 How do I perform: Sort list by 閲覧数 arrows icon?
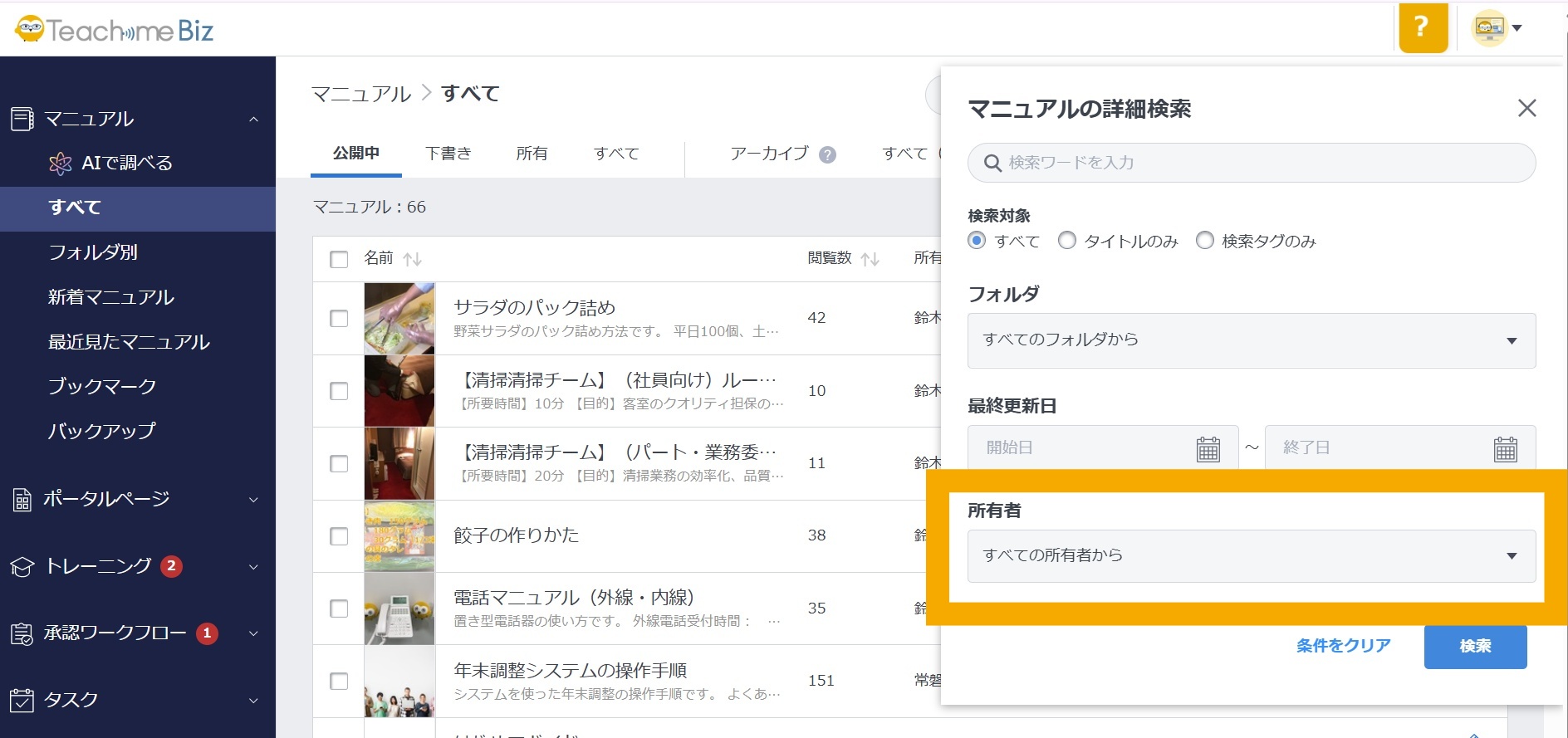click(870, 260)
